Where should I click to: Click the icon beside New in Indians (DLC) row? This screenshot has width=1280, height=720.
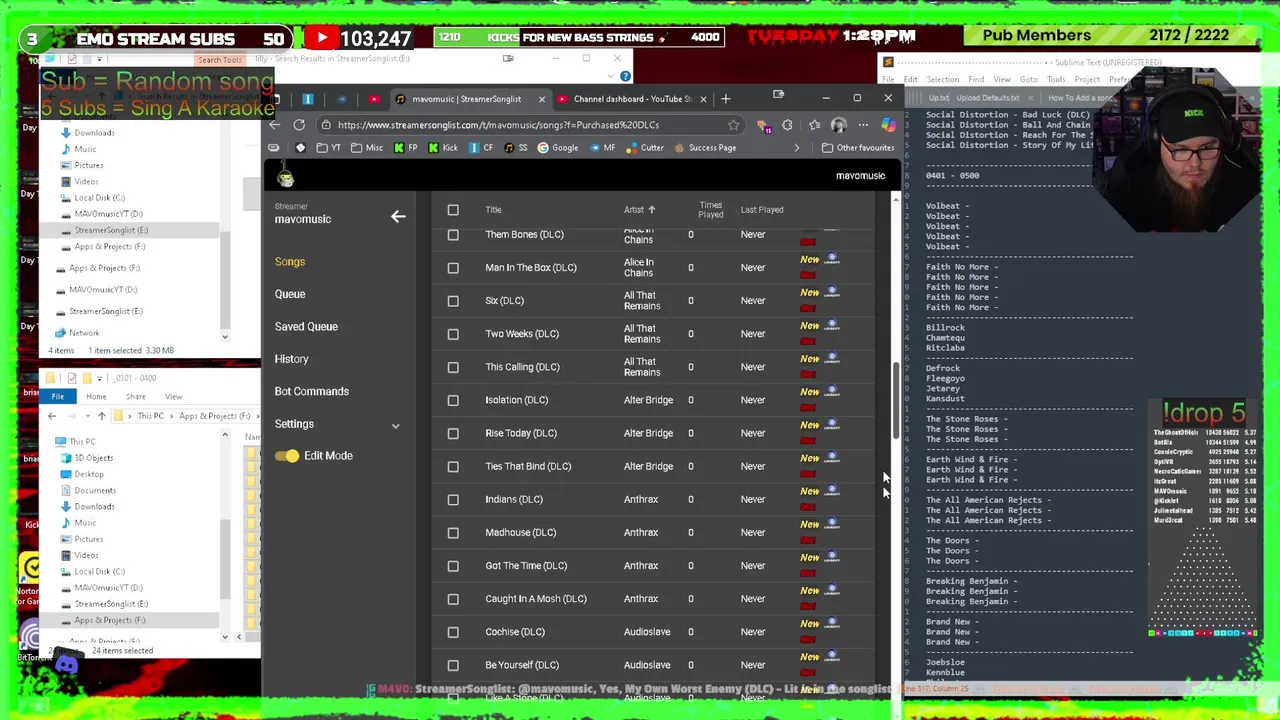(831, 489)
